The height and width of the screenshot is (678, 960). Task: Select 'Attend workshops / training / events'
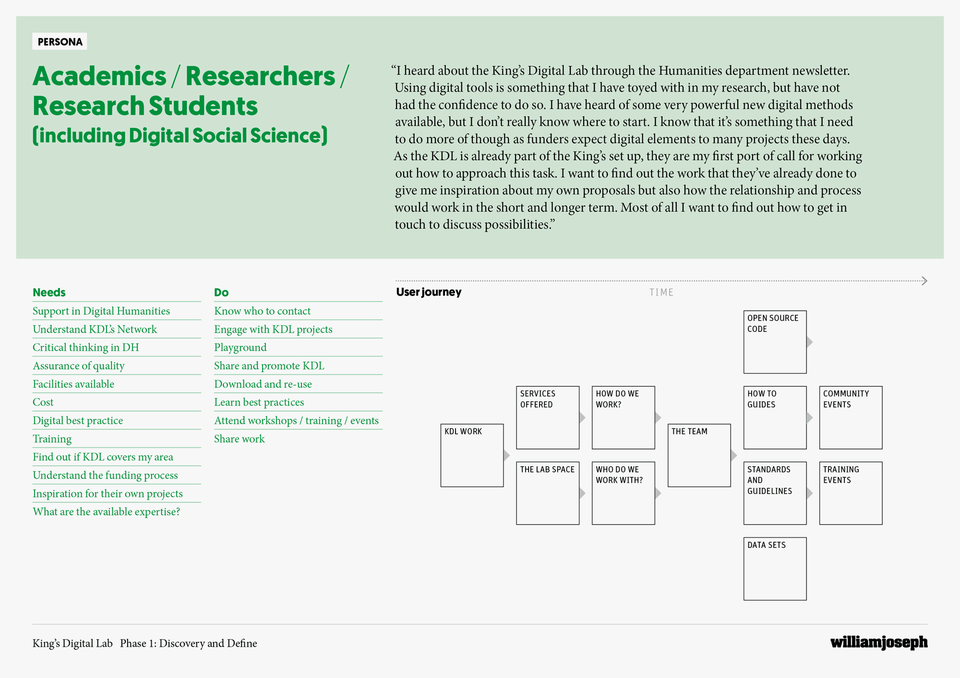click(x=298, y=421)
